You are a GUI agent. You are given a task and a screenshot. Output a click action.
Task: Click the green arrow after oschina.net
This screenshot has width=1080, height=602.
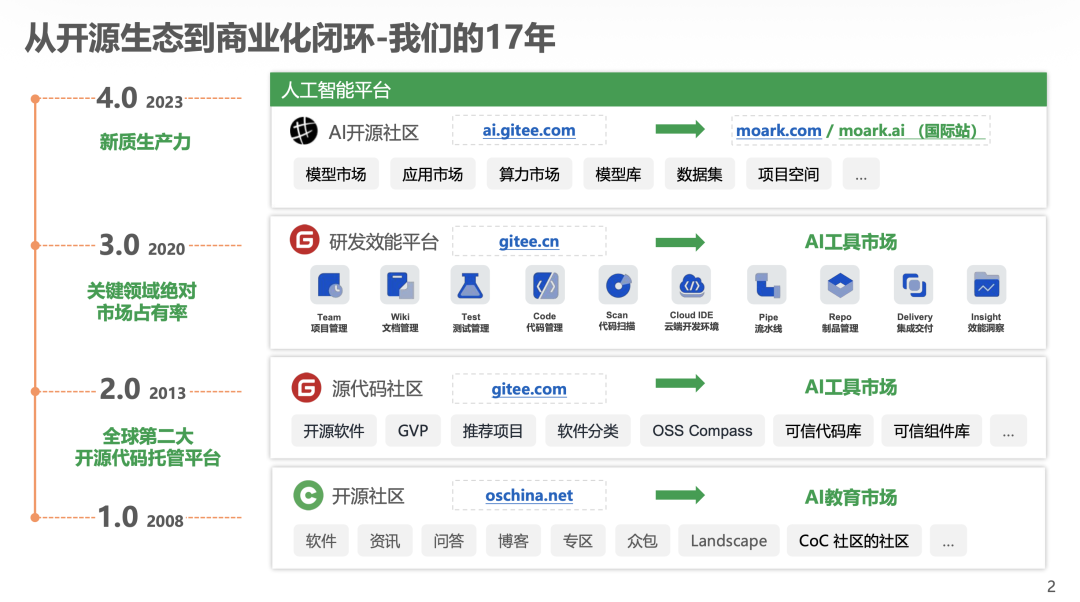coord(680,495)
